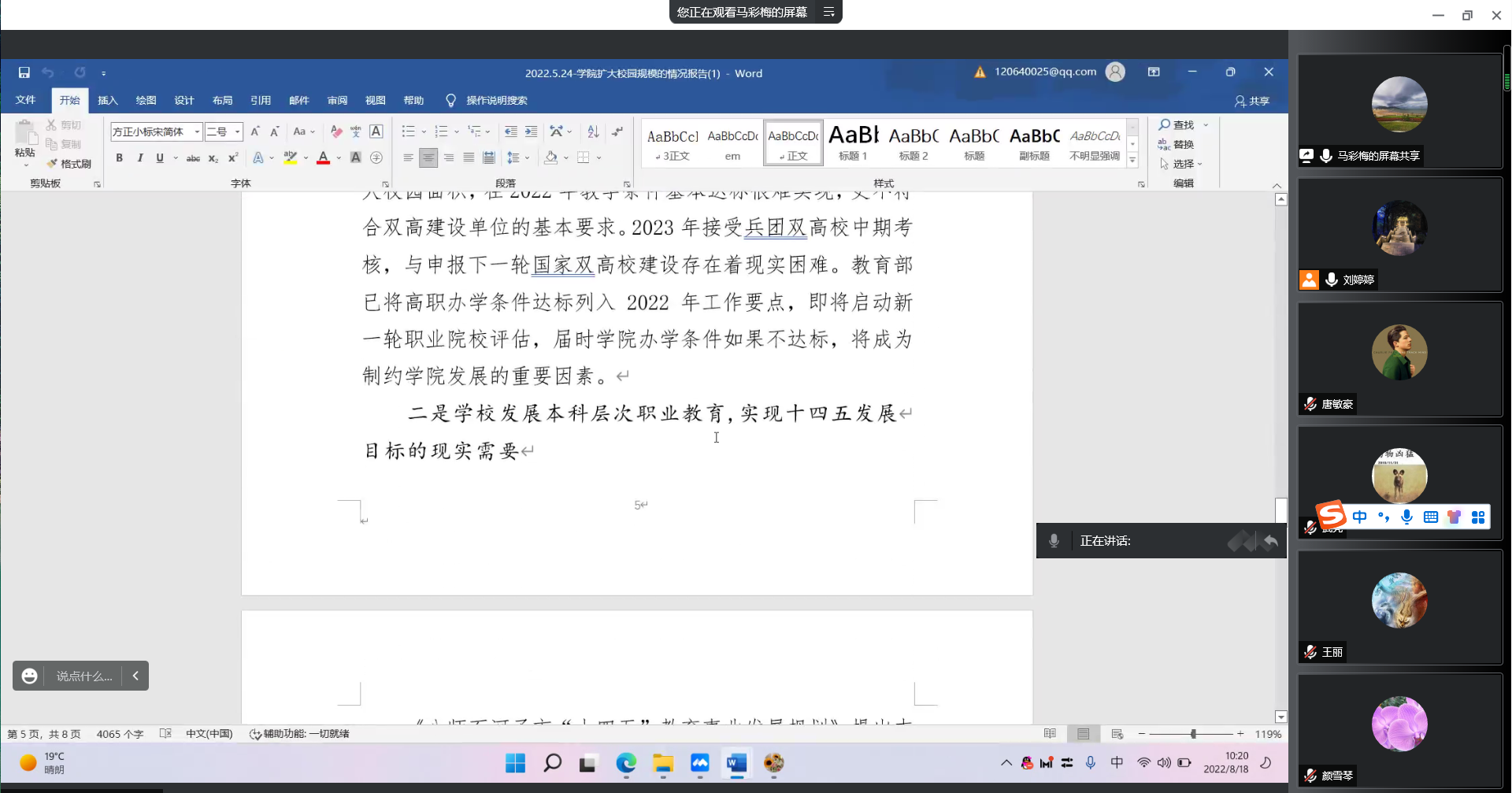Switch to the 审阅 (Review) ribbon tab
This screenshot has width=1512, height=793.
point(337,100)
